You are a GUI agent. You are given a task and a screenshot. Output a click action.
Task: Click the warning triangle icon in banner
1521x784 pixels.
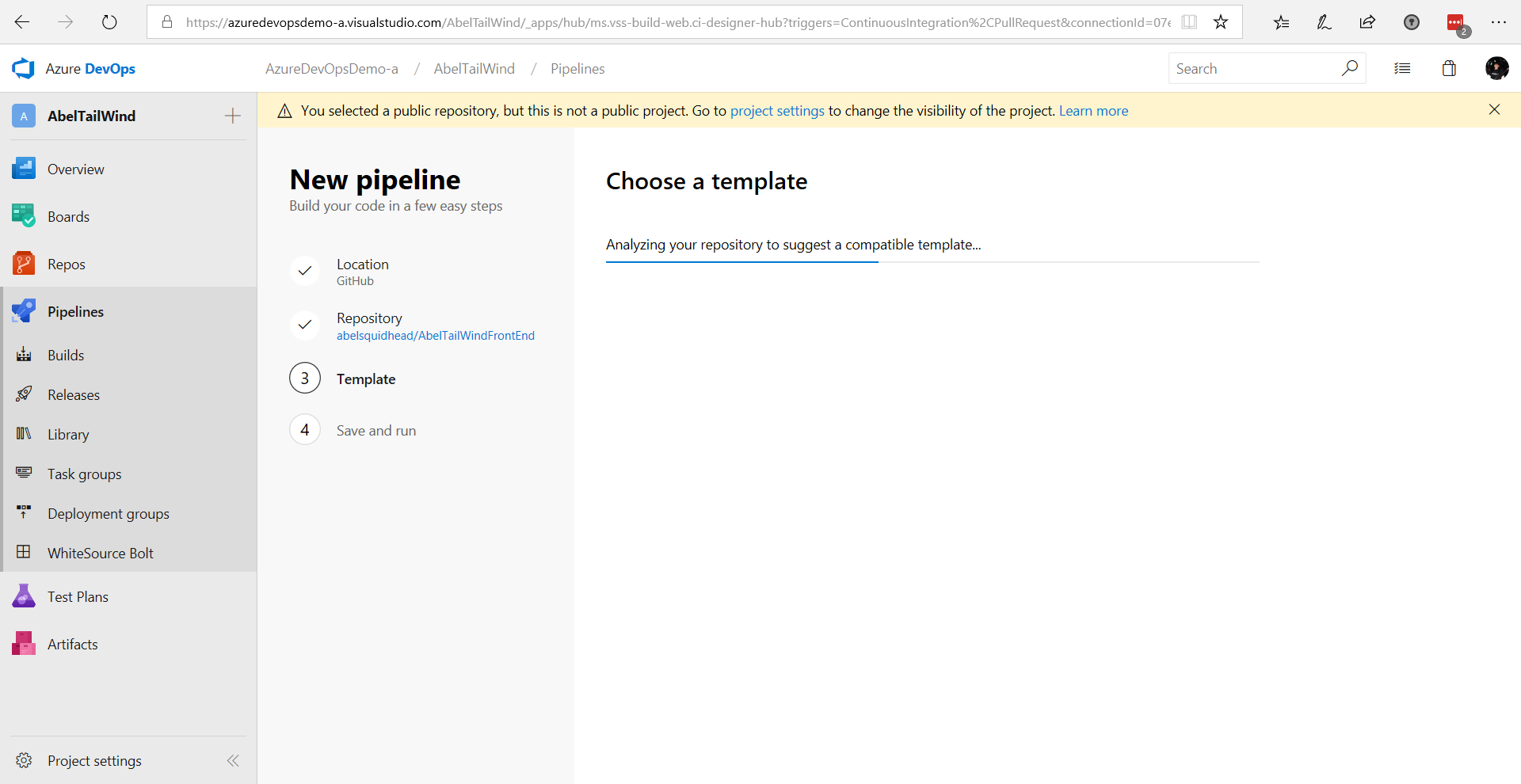click(x=284, y=111)
